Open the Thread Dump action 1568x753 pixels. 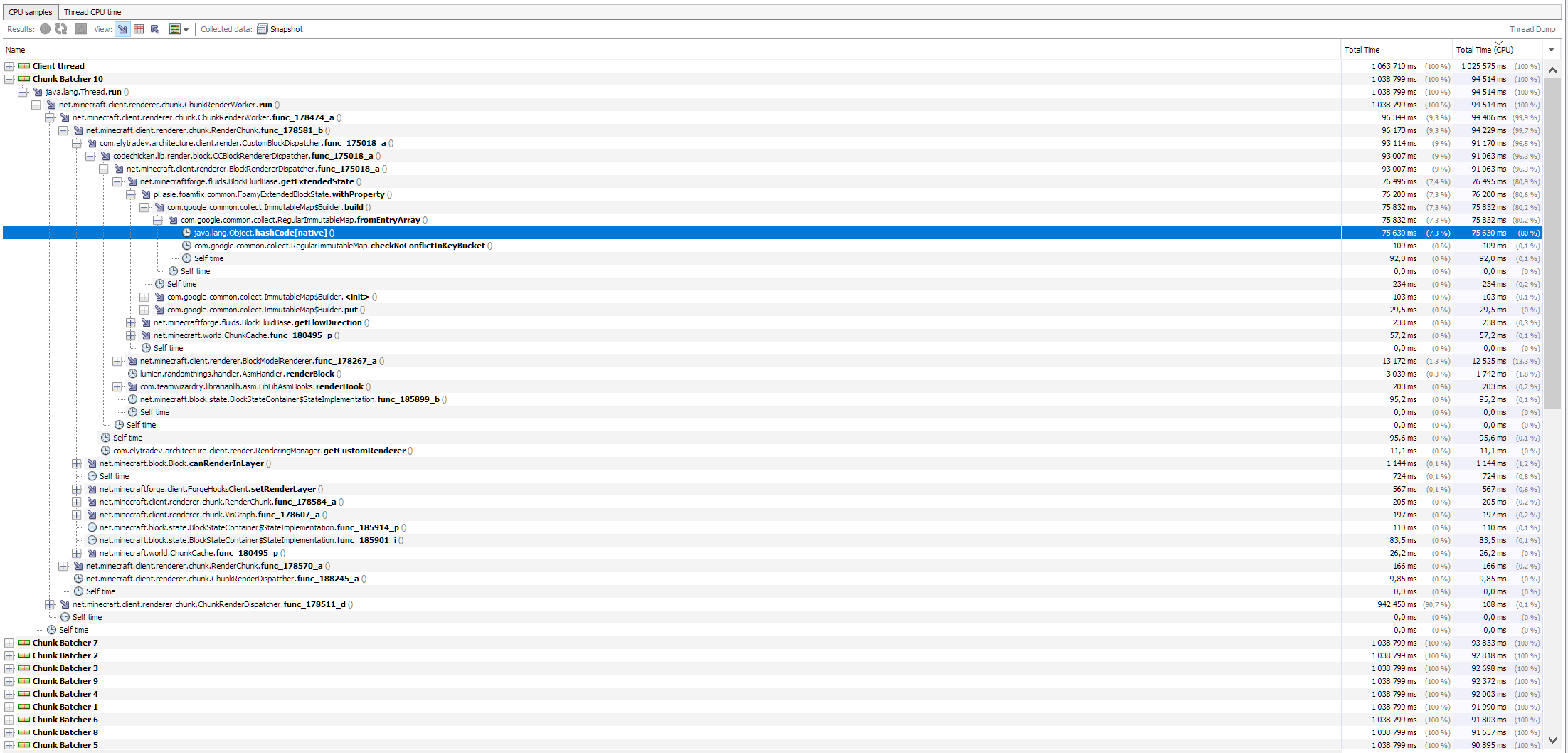click(x=1532, y=29)
